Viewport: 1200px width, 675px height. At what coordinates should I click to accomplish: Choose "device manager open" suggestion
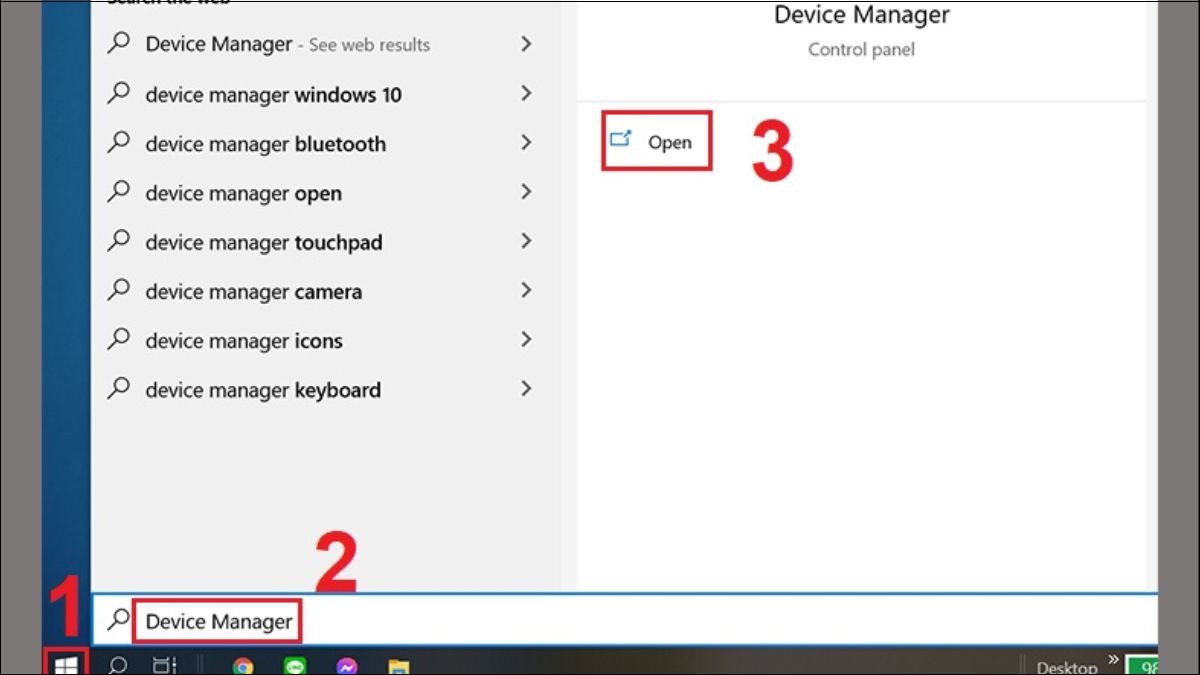(x=325, y=193)
